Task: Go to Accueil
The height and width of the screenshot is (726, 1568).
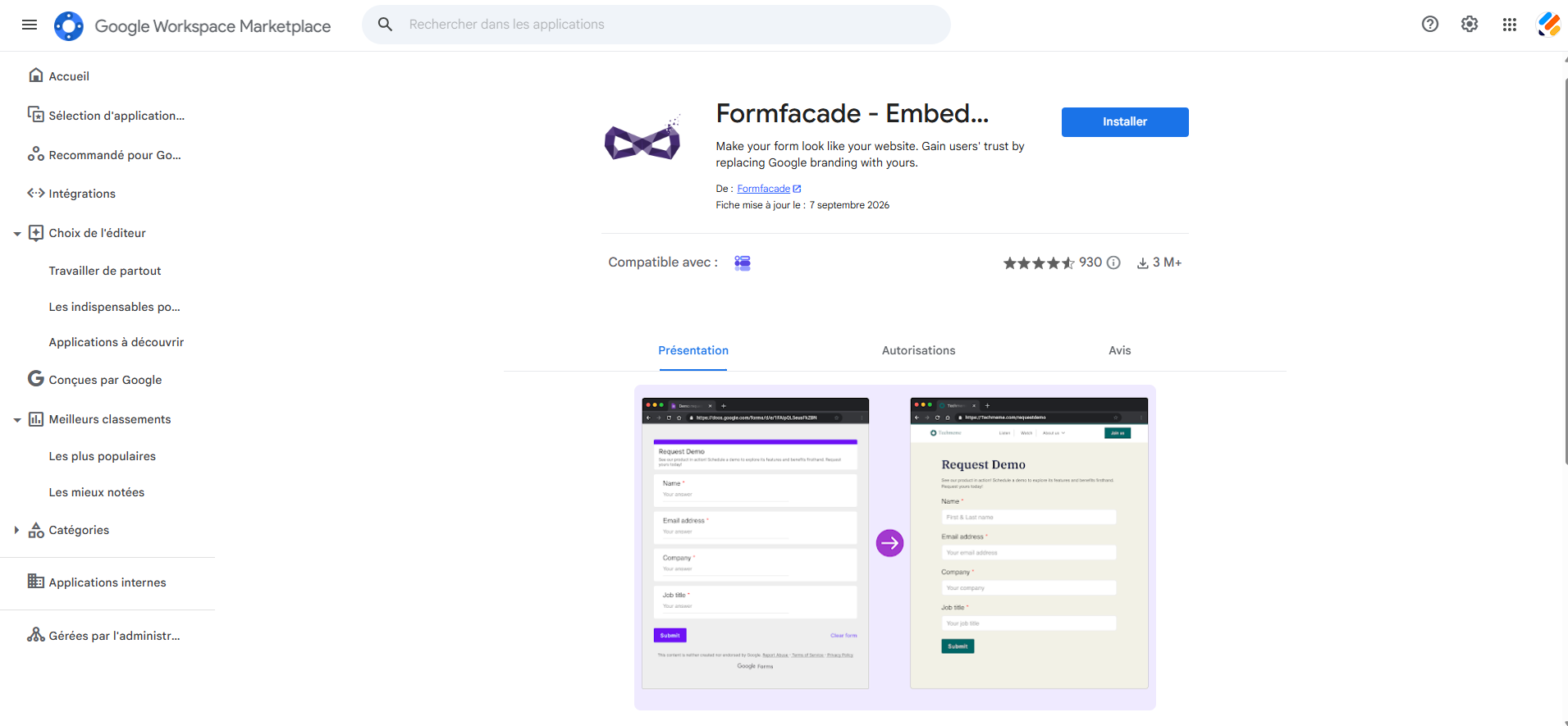Action: pos(69,76)
